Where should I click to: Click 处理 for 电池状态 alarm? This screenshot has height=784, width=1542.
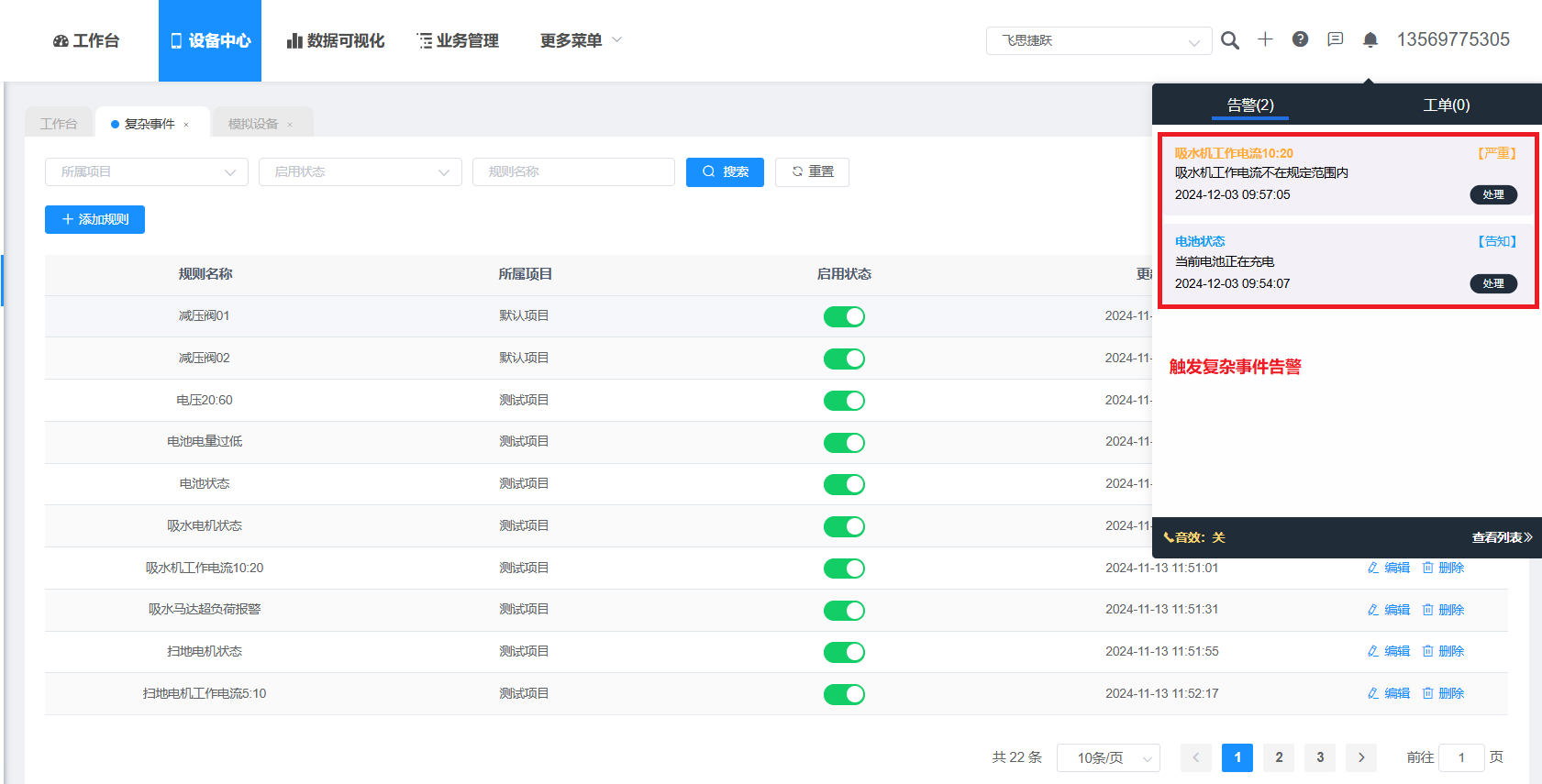click(x=1493, y=283)
